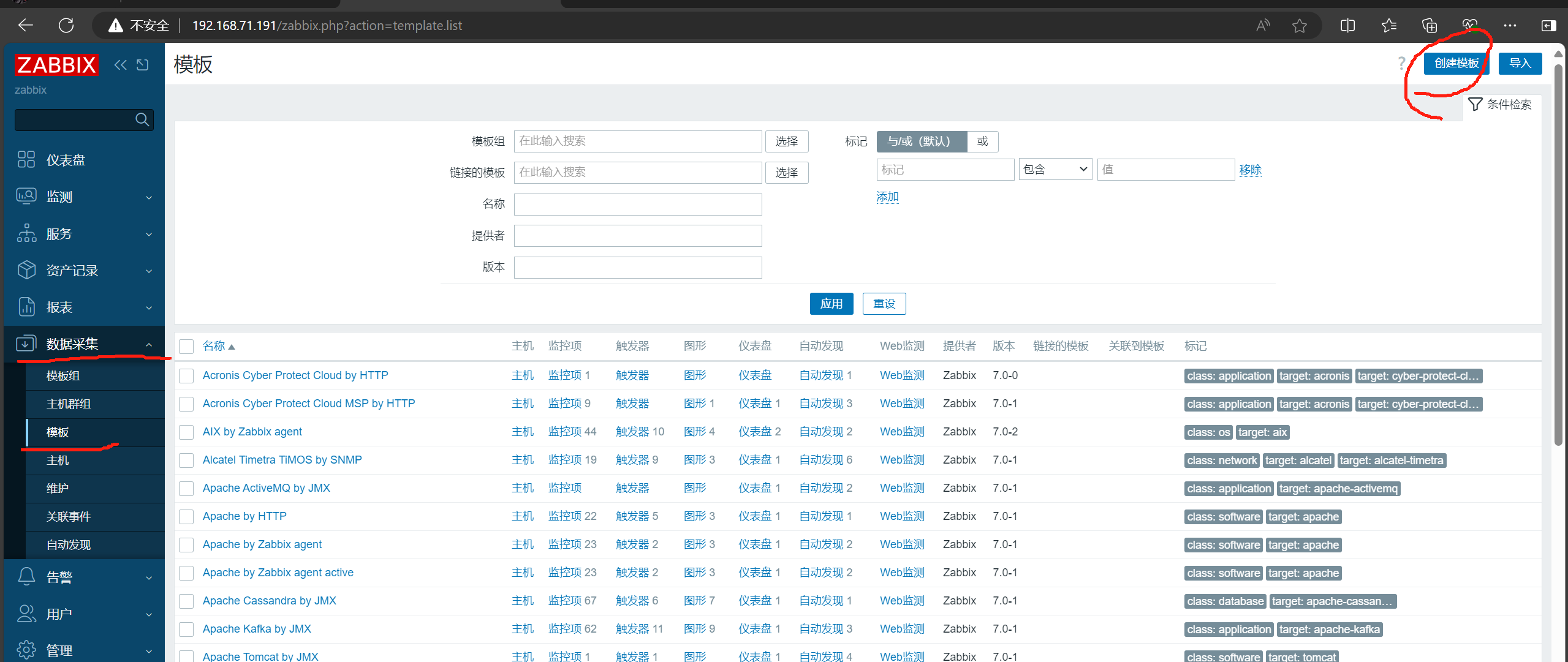Check the Acronis Cyber Protect Cloud MSP row
The height and width of the screenshot is (662, 1568).
186,404
